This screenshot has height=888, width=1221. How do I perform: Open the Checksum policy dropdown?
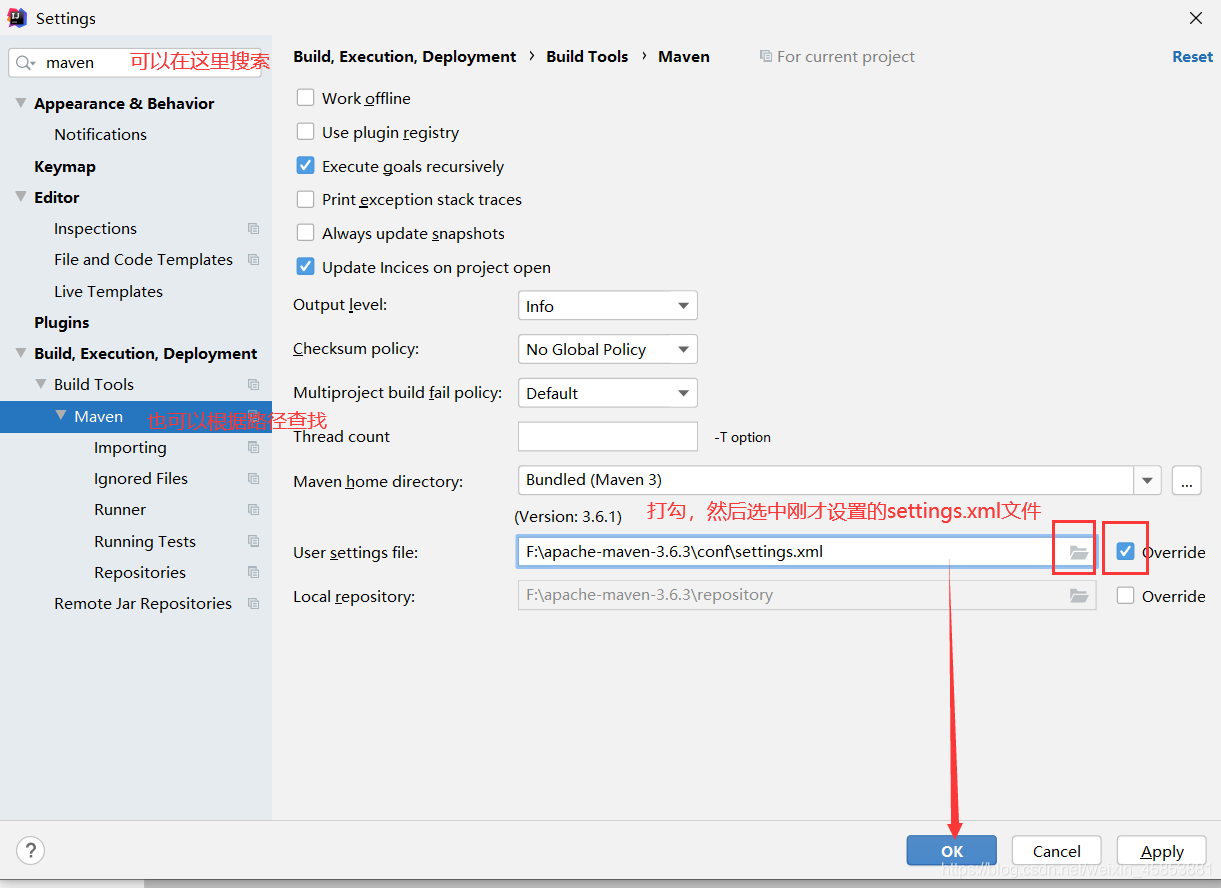pyautogui.click(x=607, y=349)
